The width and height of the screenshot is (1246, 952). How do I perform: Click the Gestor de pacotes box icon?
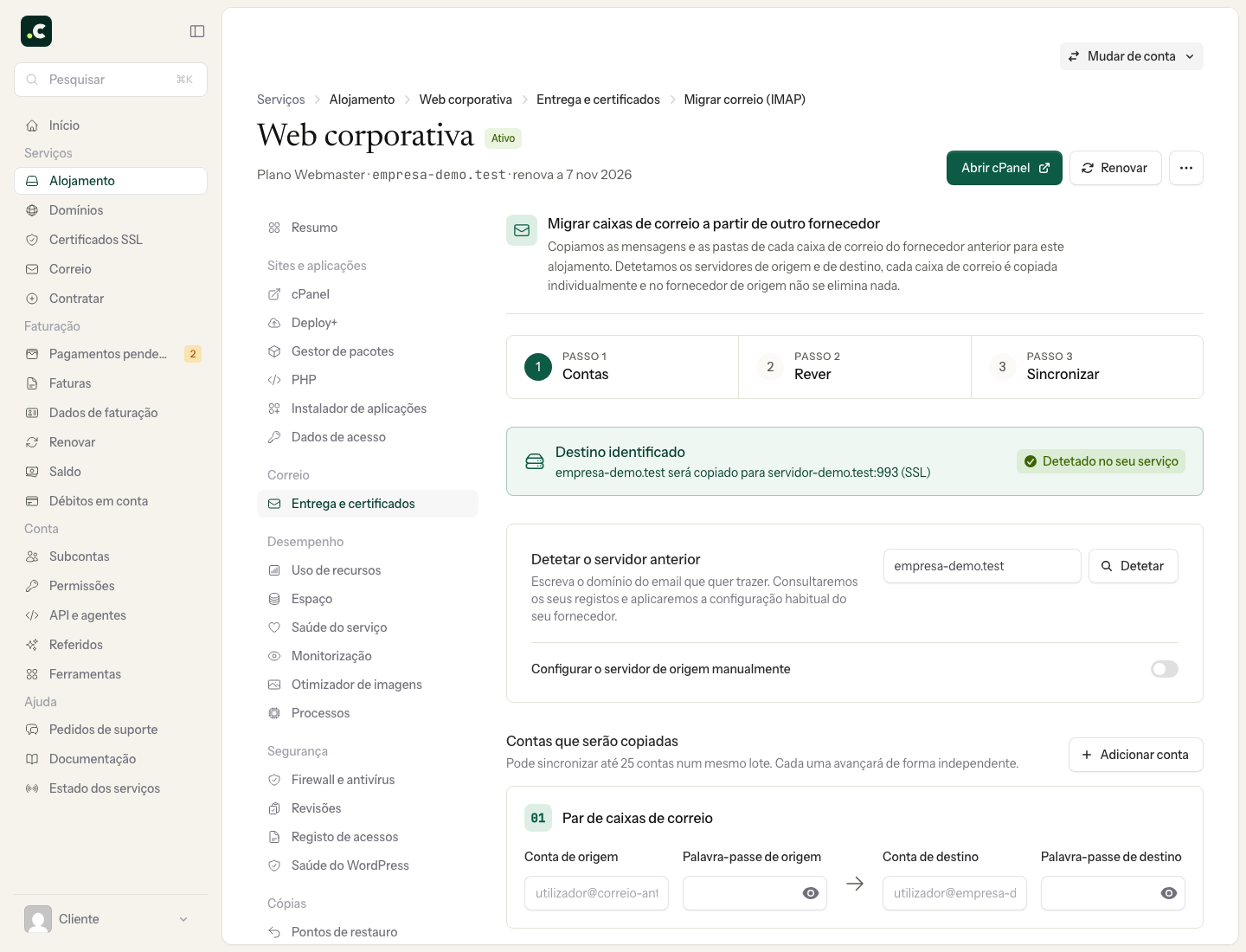[x=274, y=351]
